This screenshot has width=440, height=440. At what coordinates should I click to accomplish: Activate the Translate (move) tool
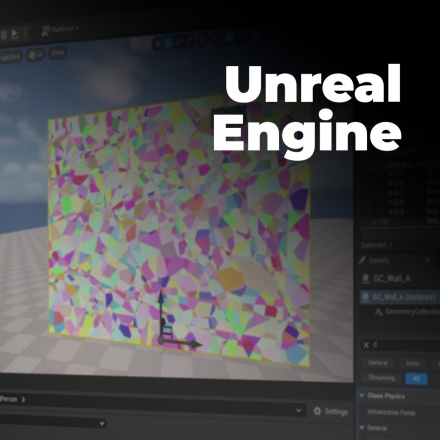click(169, 43)
